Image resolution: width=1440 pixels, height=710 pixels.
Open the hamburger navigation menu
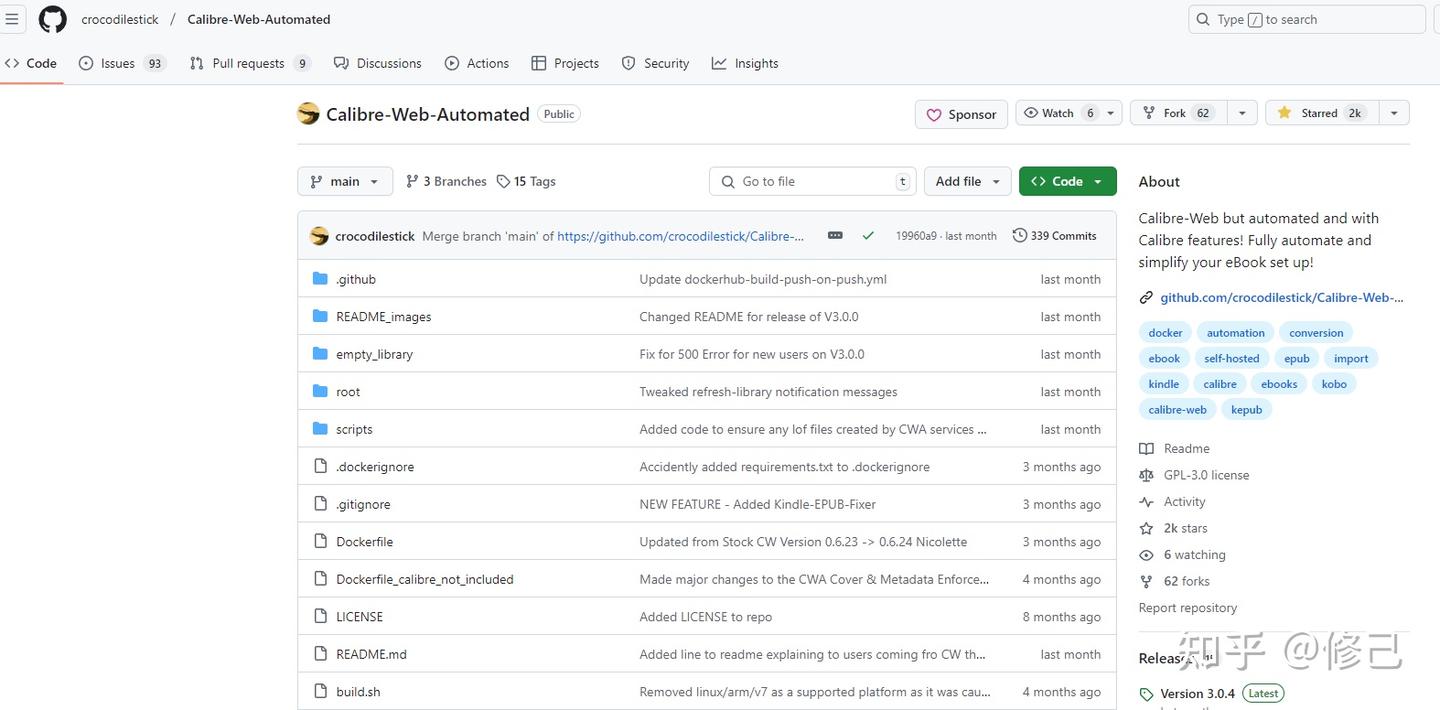[12, 19]
